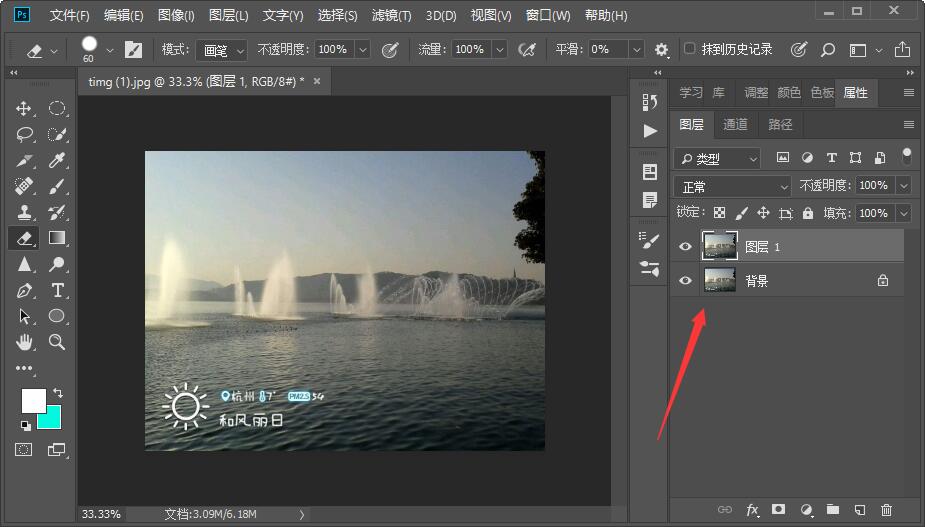
Task: Set the foreground color swatch
Action: click(33, 401)
